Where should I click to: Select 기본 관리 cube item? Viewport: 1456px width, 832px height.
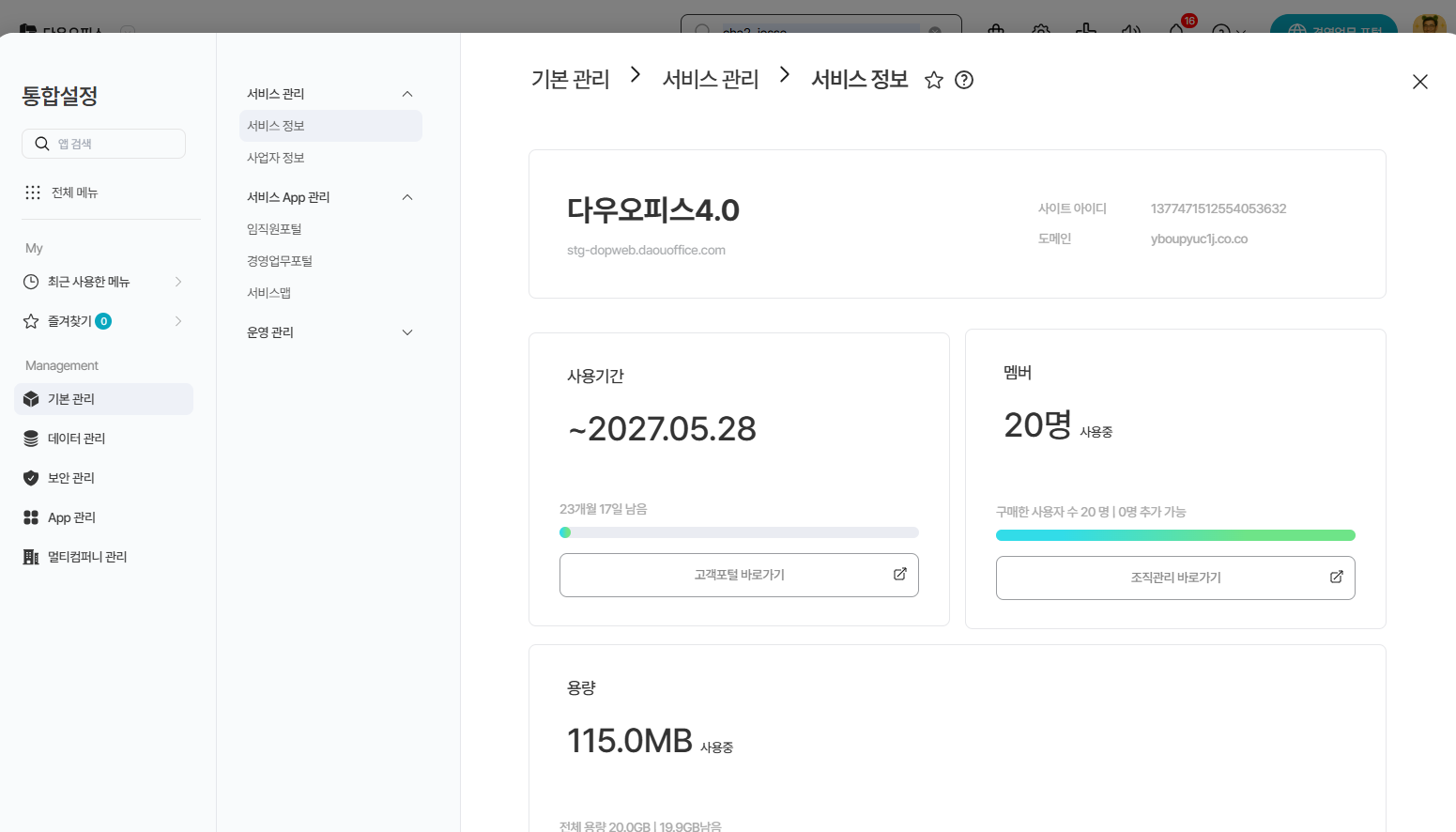70,399
